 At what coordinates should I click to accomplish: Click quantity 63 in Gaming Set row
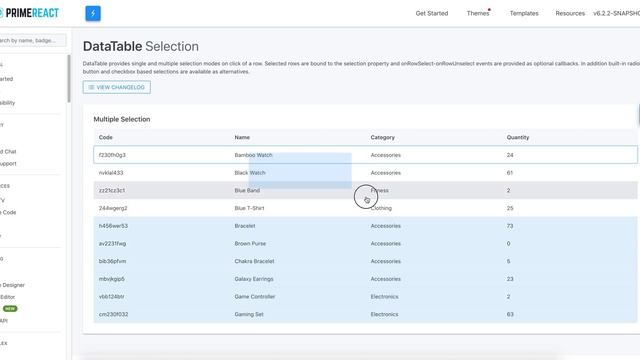[510, 314]
